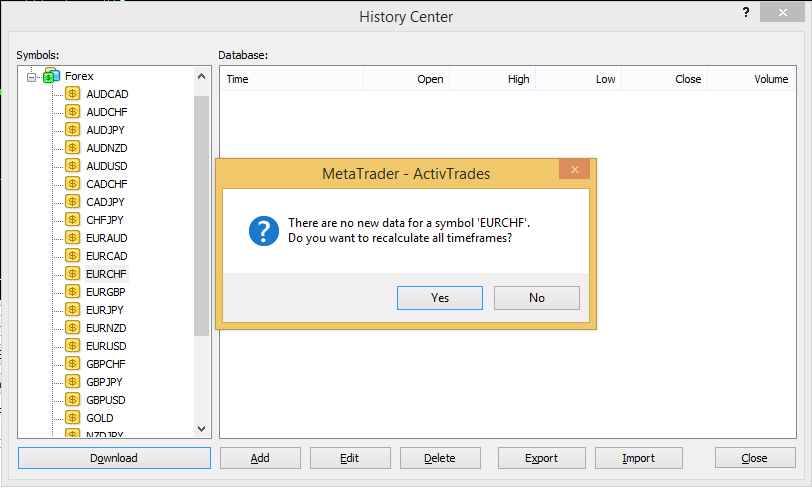
Task: Click the AUDCHF symbol icon
Action: point(72,111)
